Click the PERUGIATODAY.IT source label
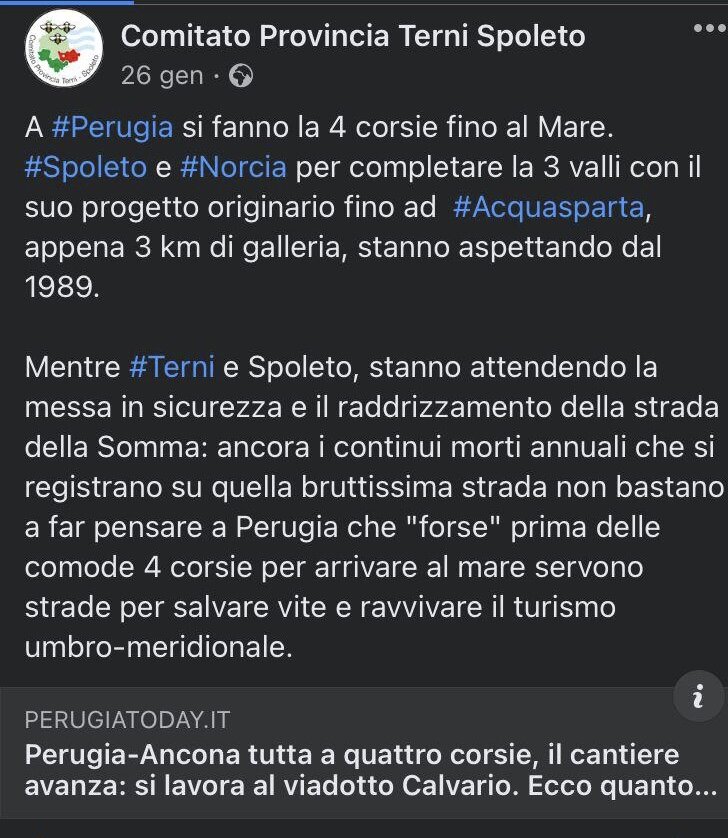Viewport: 728px width, 838px height. [x=127, y=720]
